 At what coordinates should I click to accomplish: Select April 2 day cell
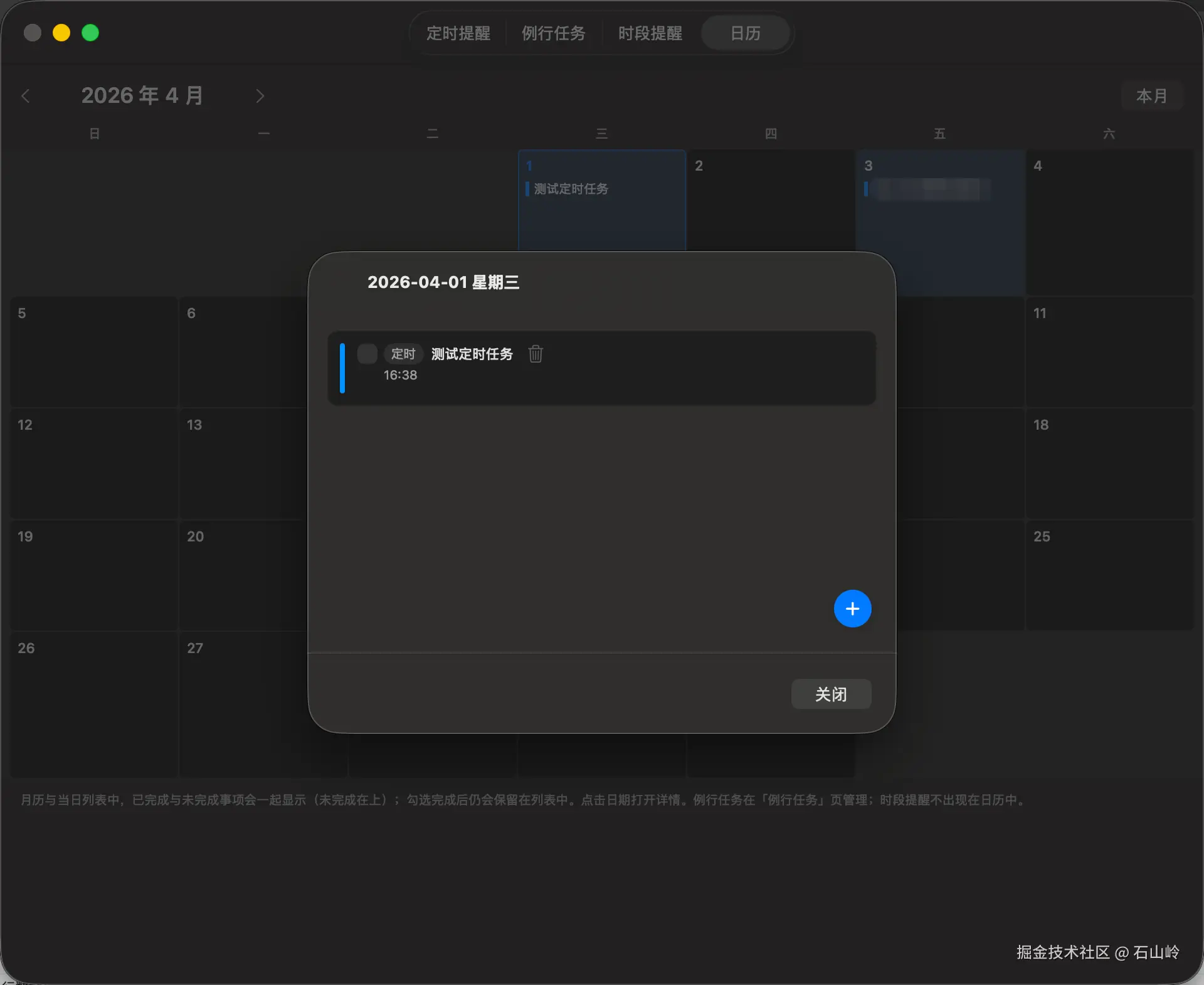click(x=770, y=201)
